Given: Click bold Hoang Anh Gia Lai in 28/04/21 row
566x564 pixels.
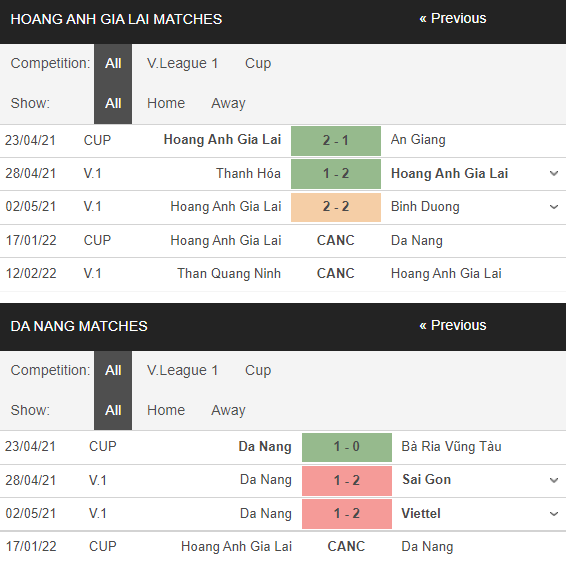Looking at the screenshot, I should [x=449, y=174].
